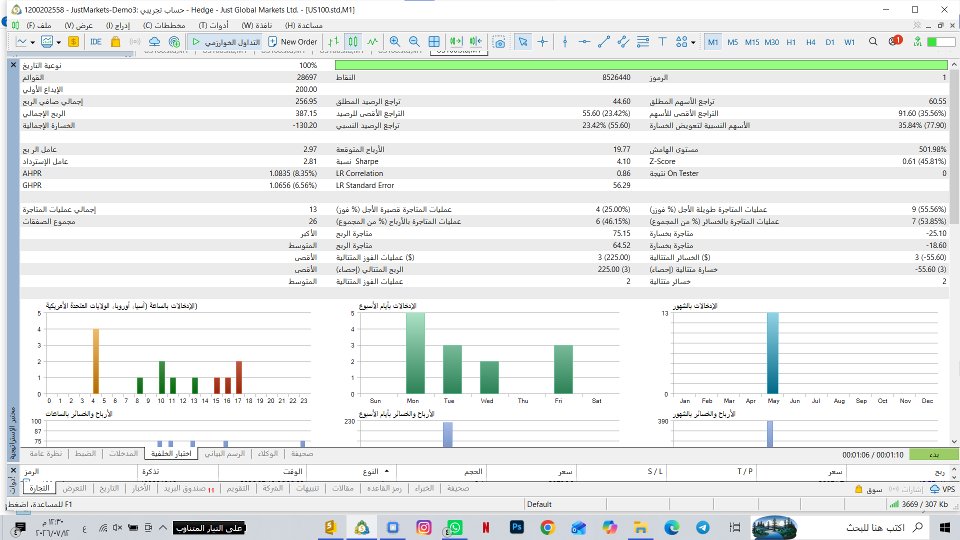This screenshot has width=960, height=540.
Task: Select the crosshair cursor tool
Action: 542,42
